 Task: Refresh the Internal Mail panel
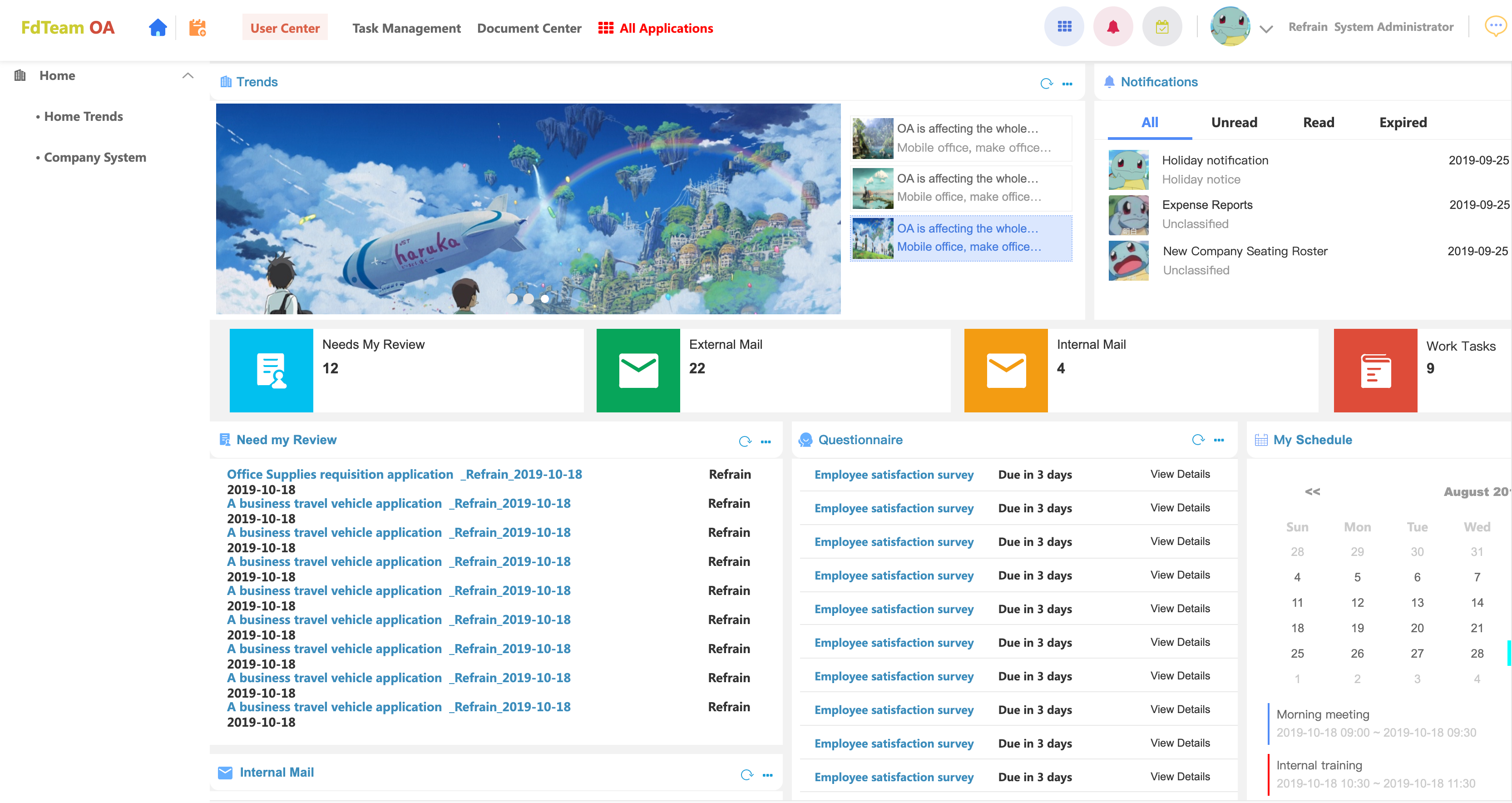click(x=746, y=774)
